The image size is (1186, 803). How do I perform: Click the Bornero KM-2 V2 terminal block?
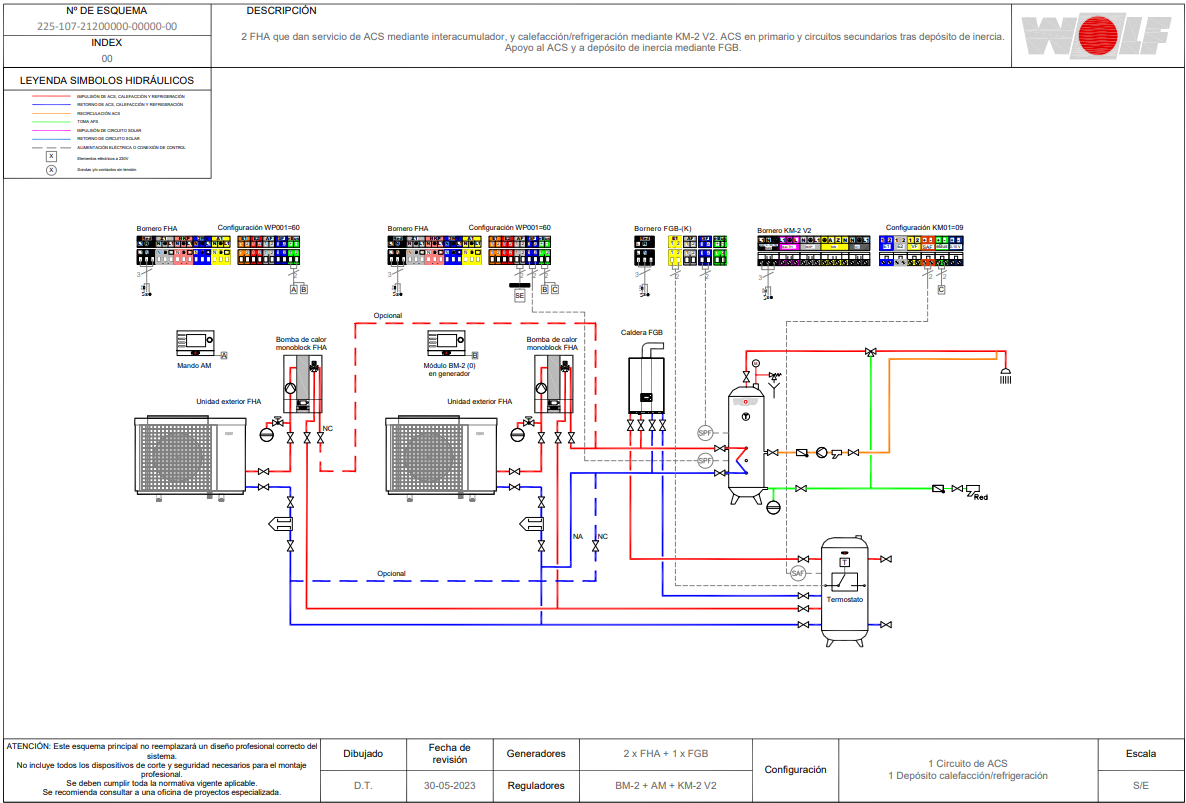[813, 251]
